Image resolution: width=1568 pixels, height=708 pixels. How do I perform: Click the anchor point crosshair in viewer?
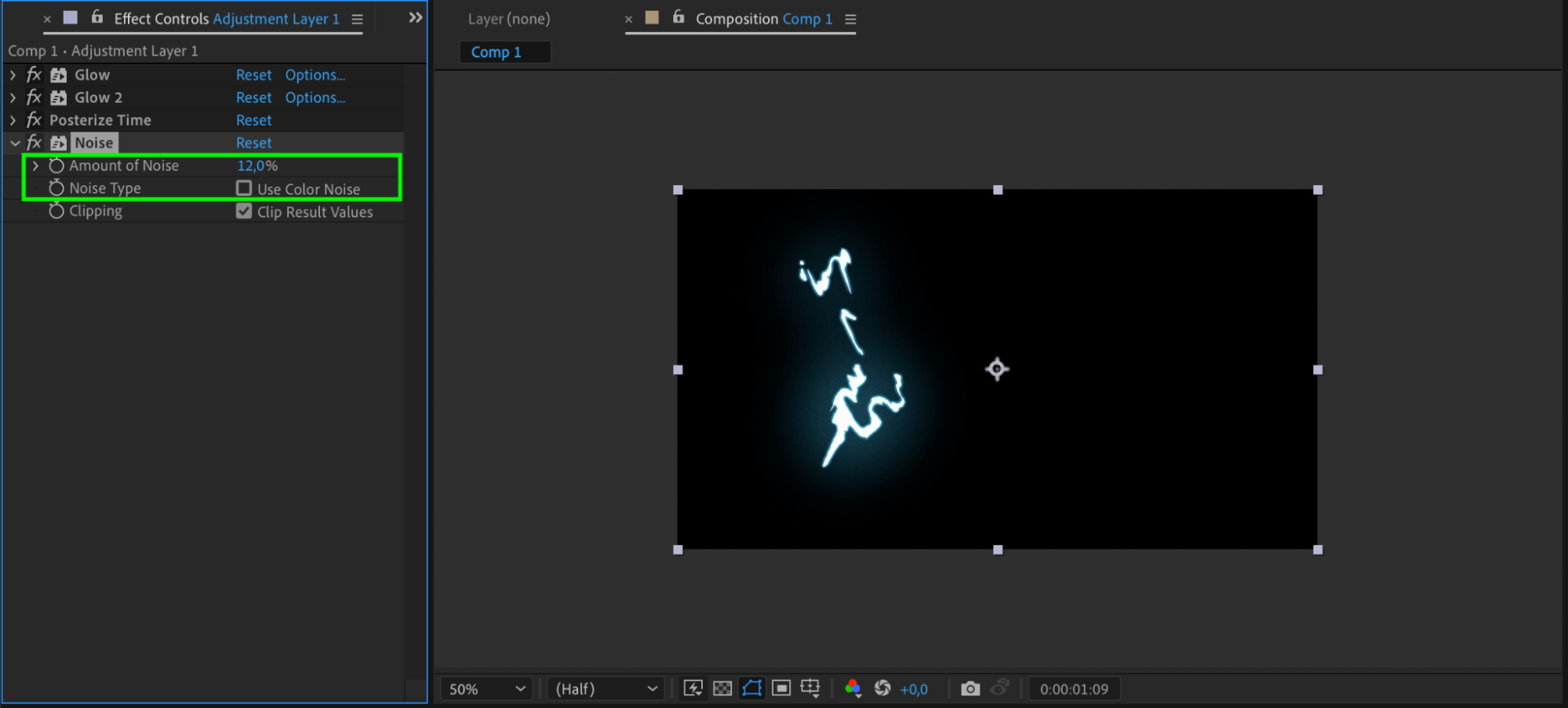coord(997,369)
